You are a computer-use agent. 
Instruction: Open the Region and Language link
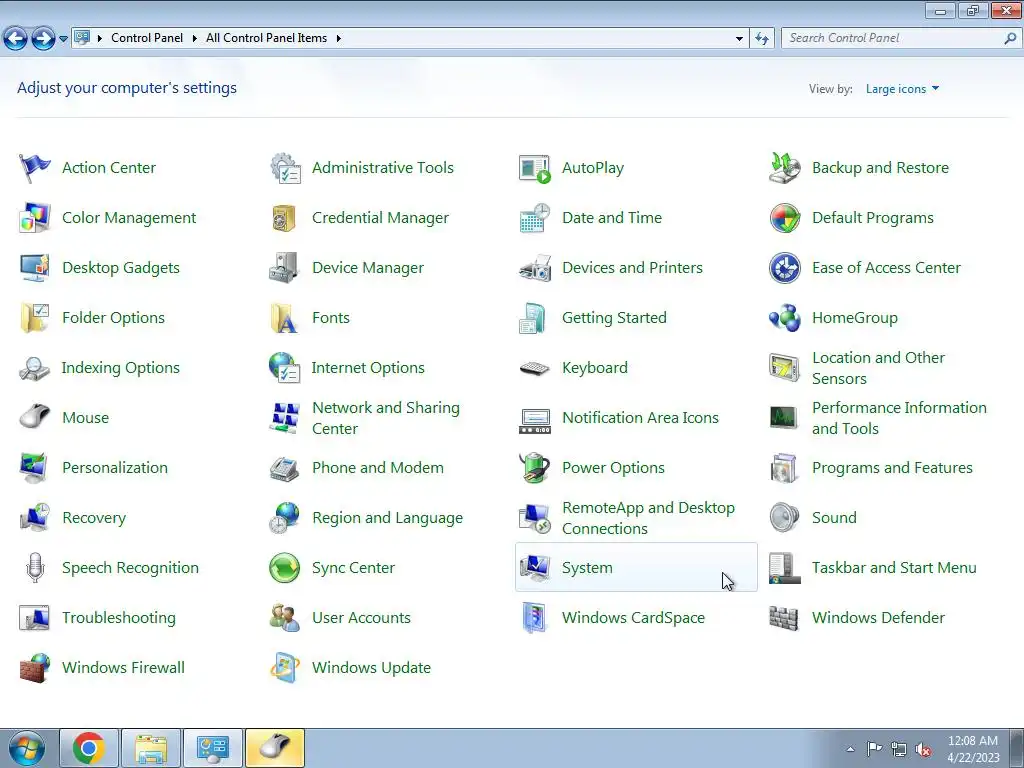pos(387,518)
